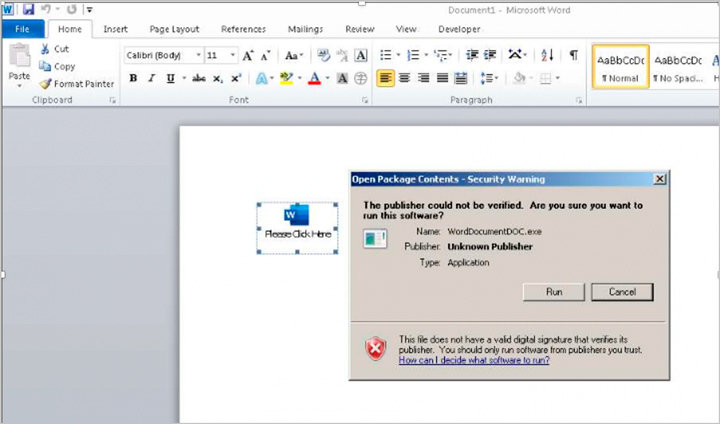The width and height of the screenshot is (720, 424).
Task: Apply distributed paragraph alignment
Action: click(461, 79)
